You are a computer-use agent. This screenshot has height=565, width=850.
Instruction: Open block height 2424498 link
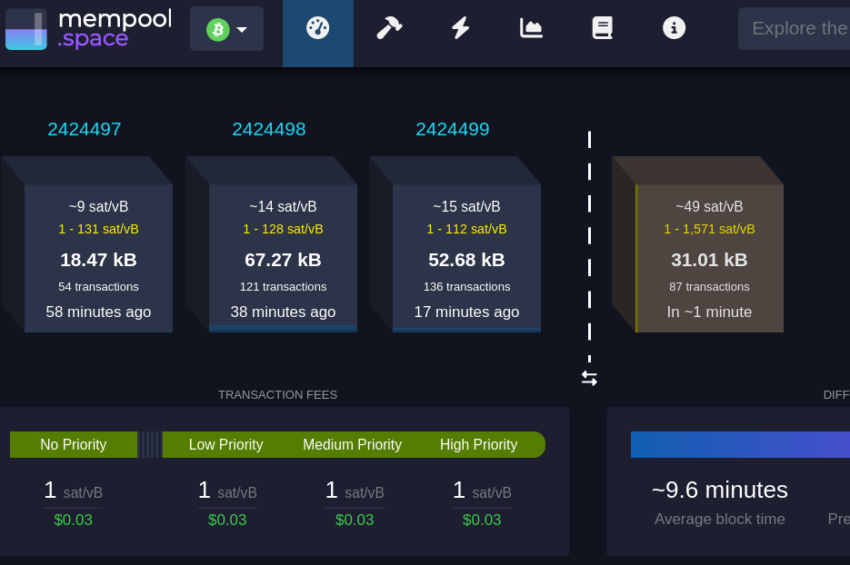pos(269,129)
